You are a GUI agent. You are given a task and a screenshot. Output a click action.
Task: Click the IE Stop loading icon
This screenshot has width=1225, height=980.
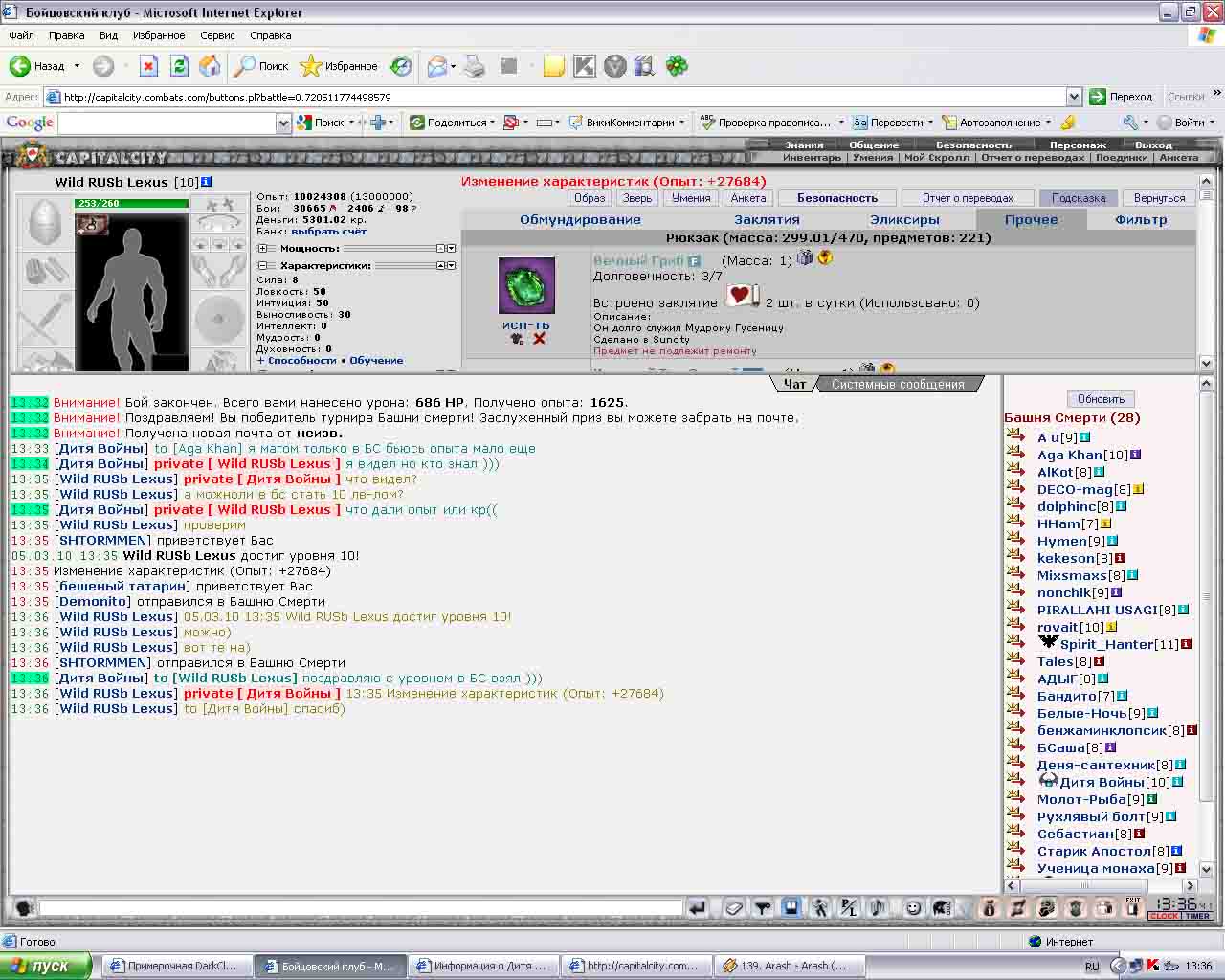(148, 66)
